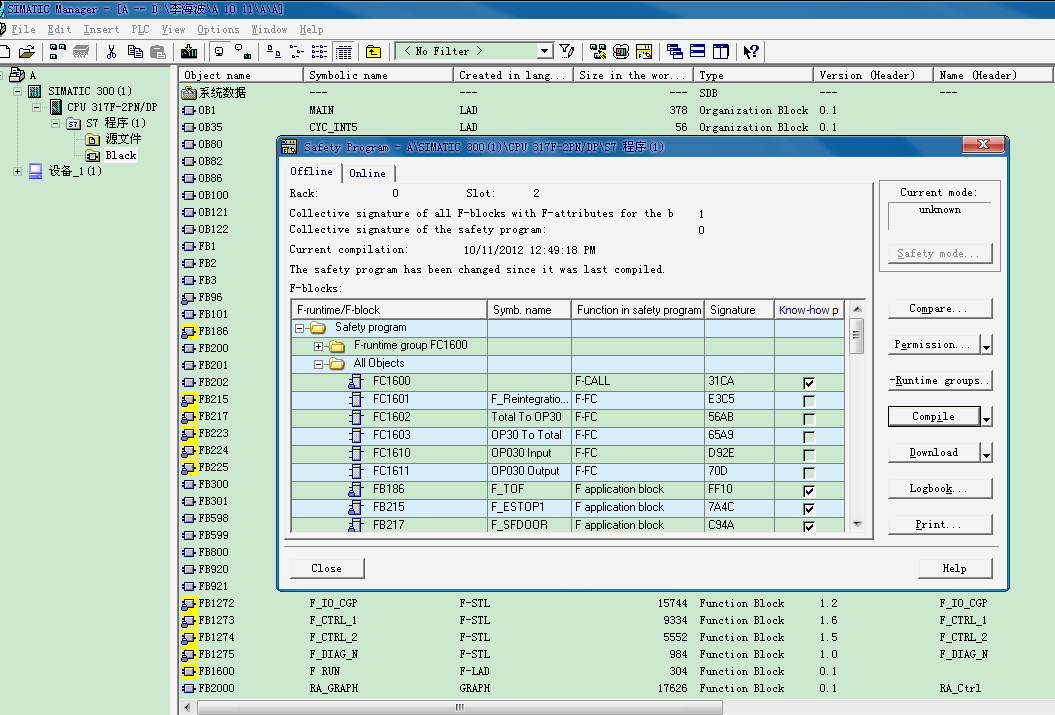Click the Cut scissors toolbar icon
Screen dimensions: 1055x715
click(111, 51)
